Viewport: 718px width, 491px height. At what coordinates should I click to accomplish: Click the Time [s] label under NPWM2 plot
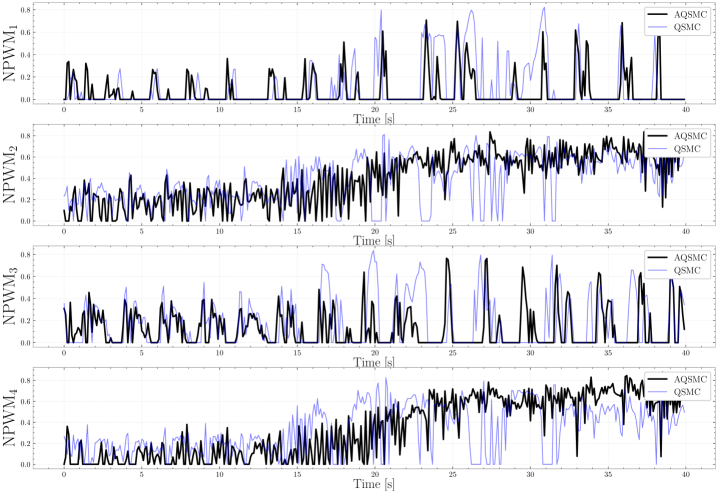373,240
